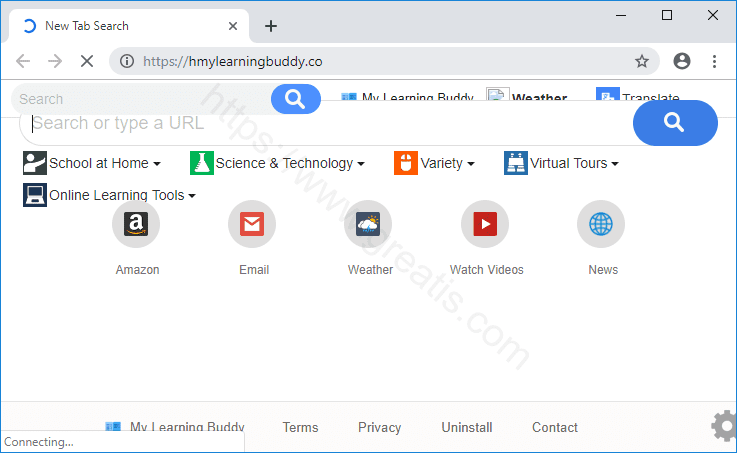737x453 pixels.
Task: Click the large blue search button
Action: (x=675, y=123)
